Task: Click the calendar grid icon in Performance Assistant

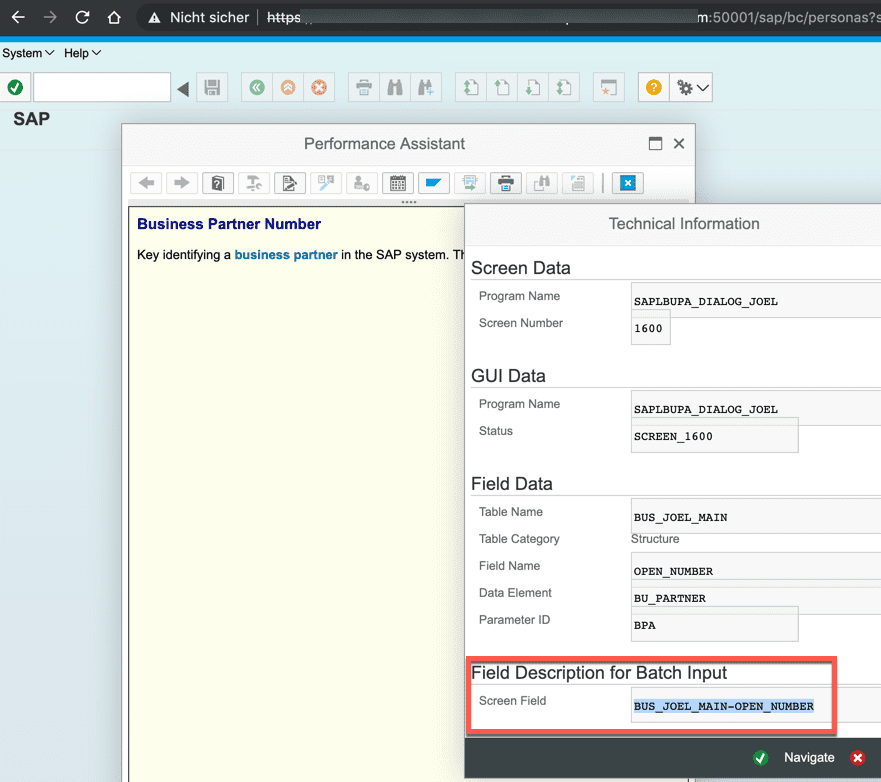Action: tap(398, 183)
